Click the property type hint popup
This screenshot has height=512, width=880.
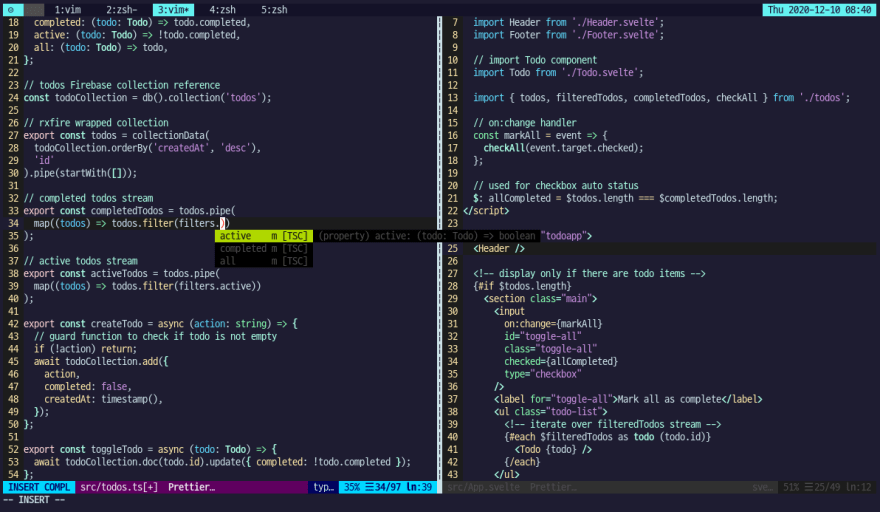coord(427,236)
